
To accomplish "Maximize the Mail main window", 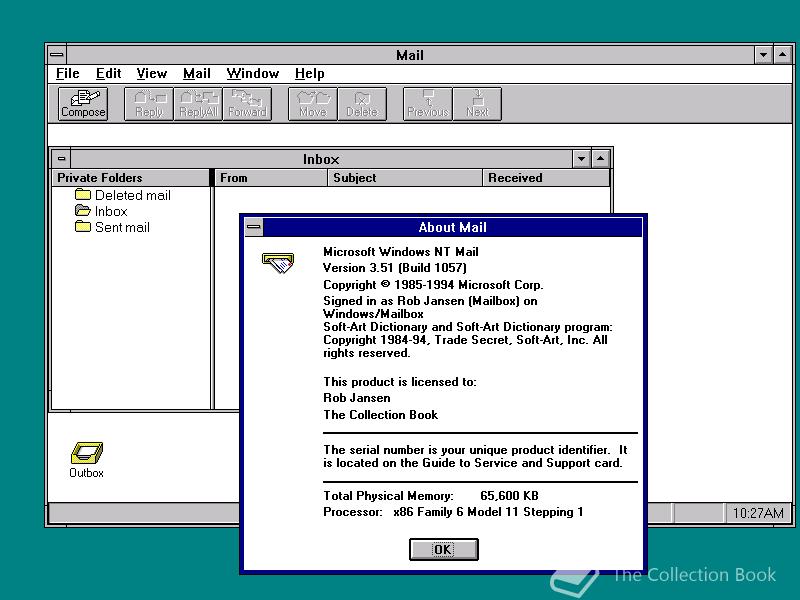I will (x=783, y=55).
